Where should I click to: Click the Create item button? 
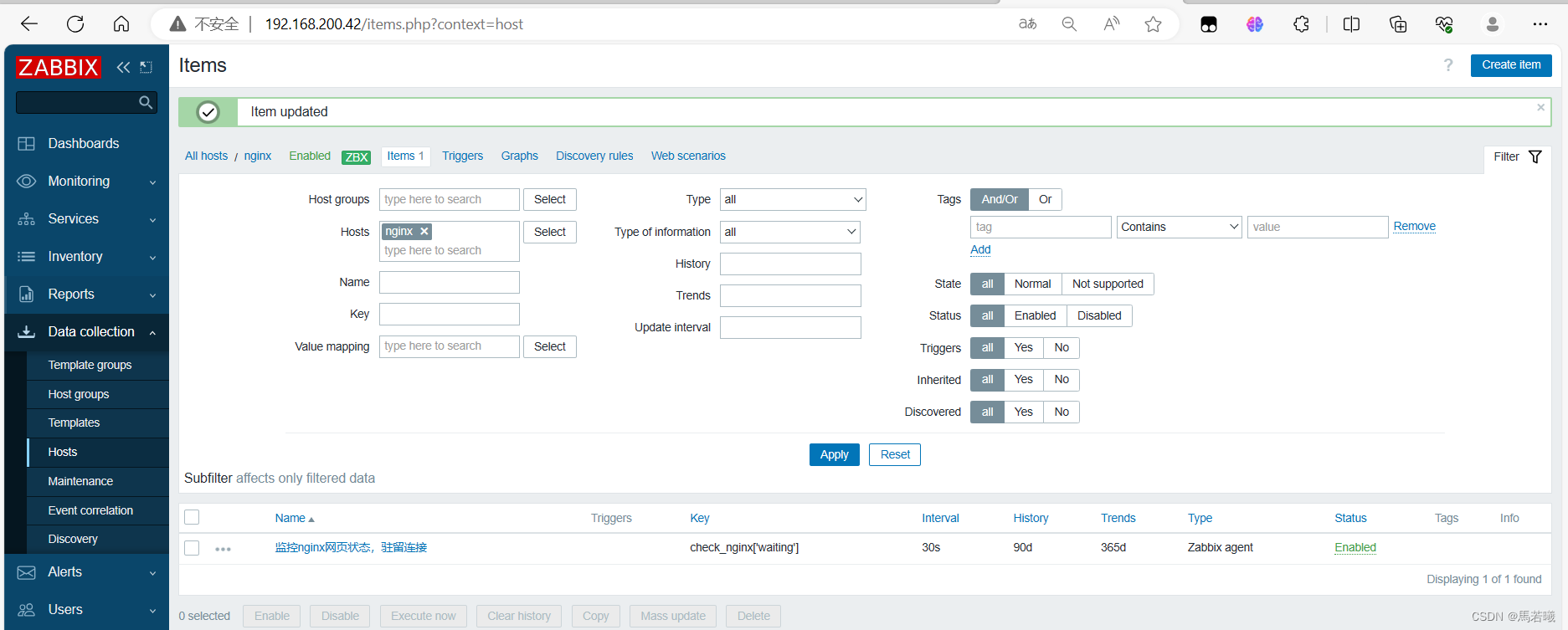(x=1511, y=65)
